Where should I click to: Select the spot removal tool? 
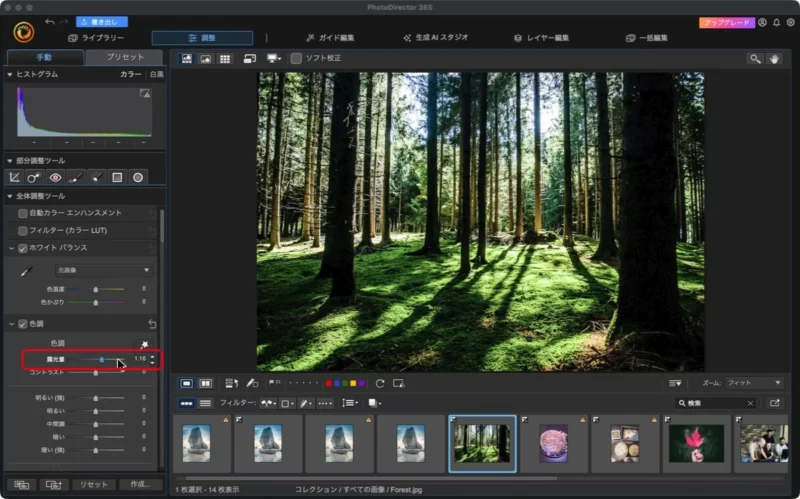tap(34, 177)
